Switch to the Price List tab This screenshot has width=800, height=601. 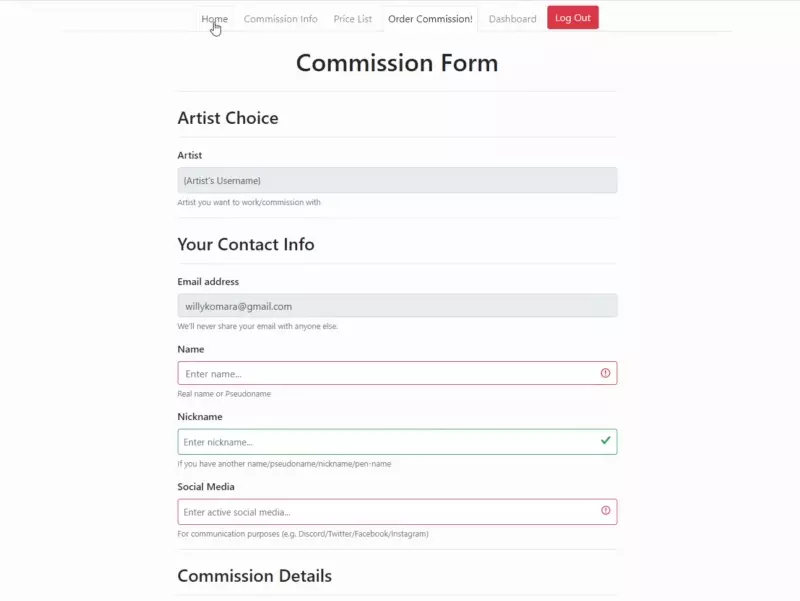[x=352, y=18]
